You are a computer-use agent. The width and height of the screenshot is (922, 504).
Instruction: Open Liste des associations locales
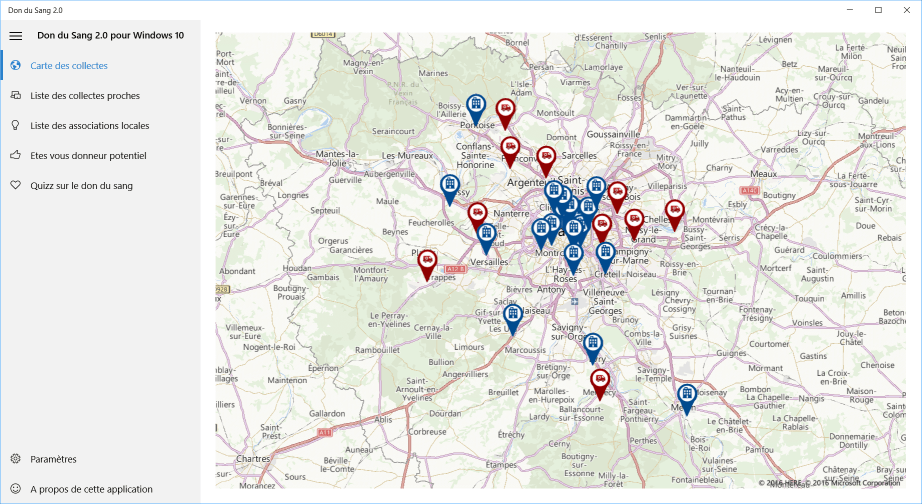[101, 125]
